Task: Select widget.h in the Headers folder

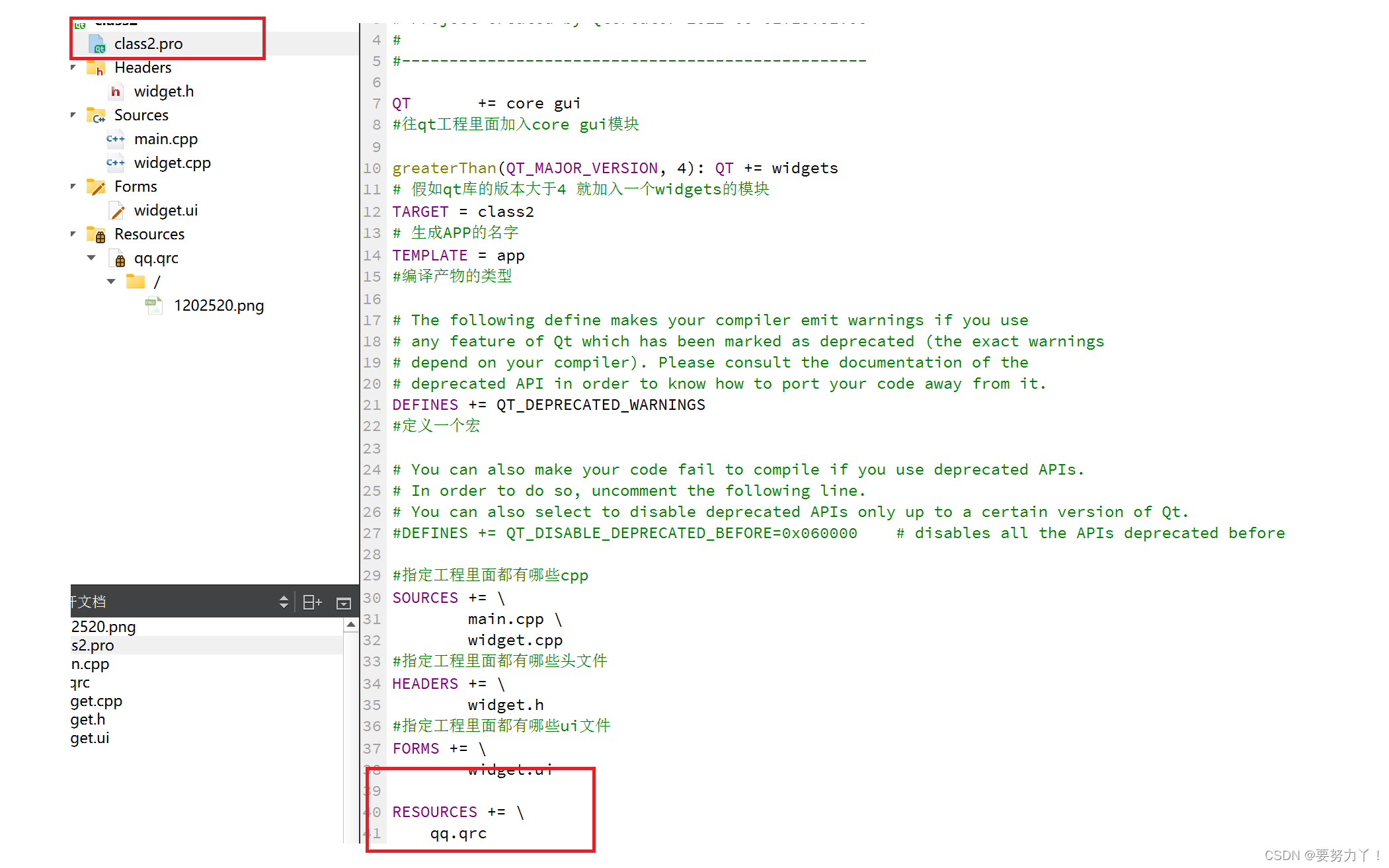Action: pyautogui.click(x=163, y=91)
